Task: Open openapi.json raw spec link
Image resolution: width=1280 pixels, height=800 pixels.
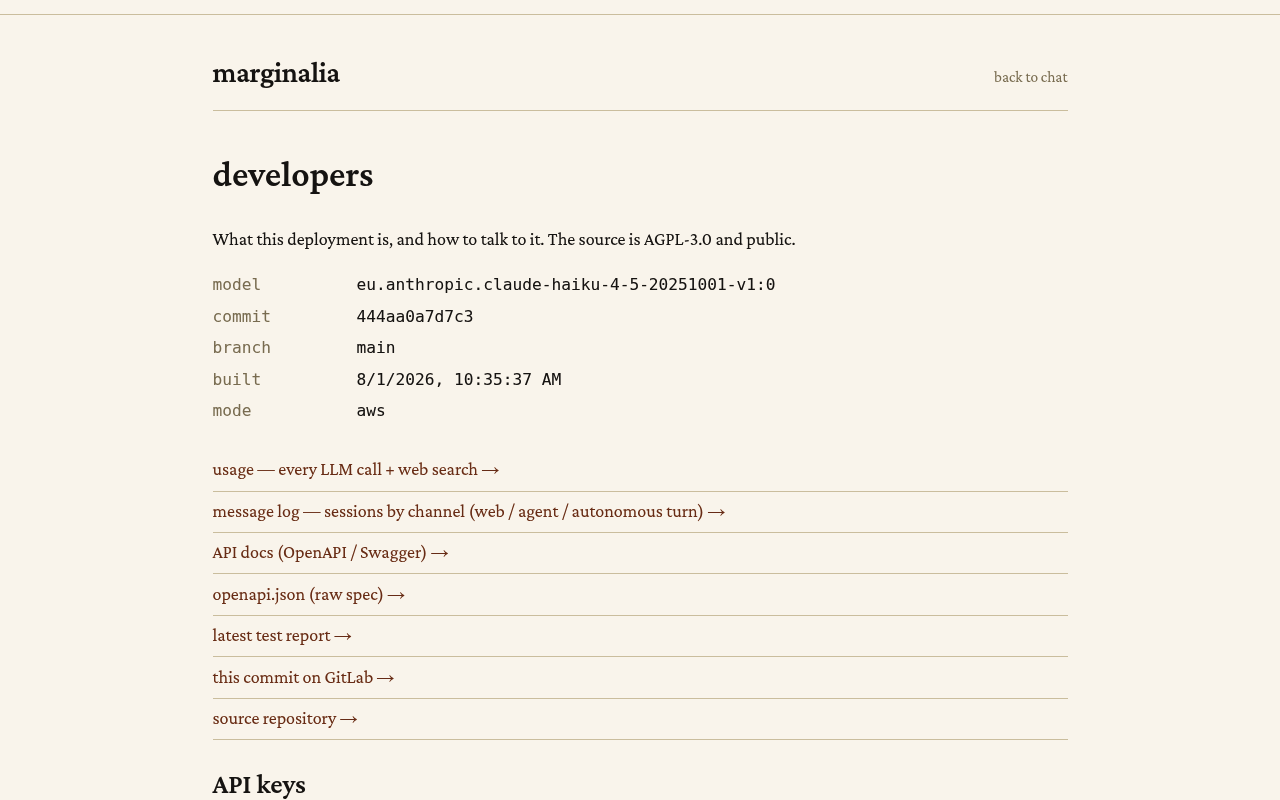Action: 308,595
